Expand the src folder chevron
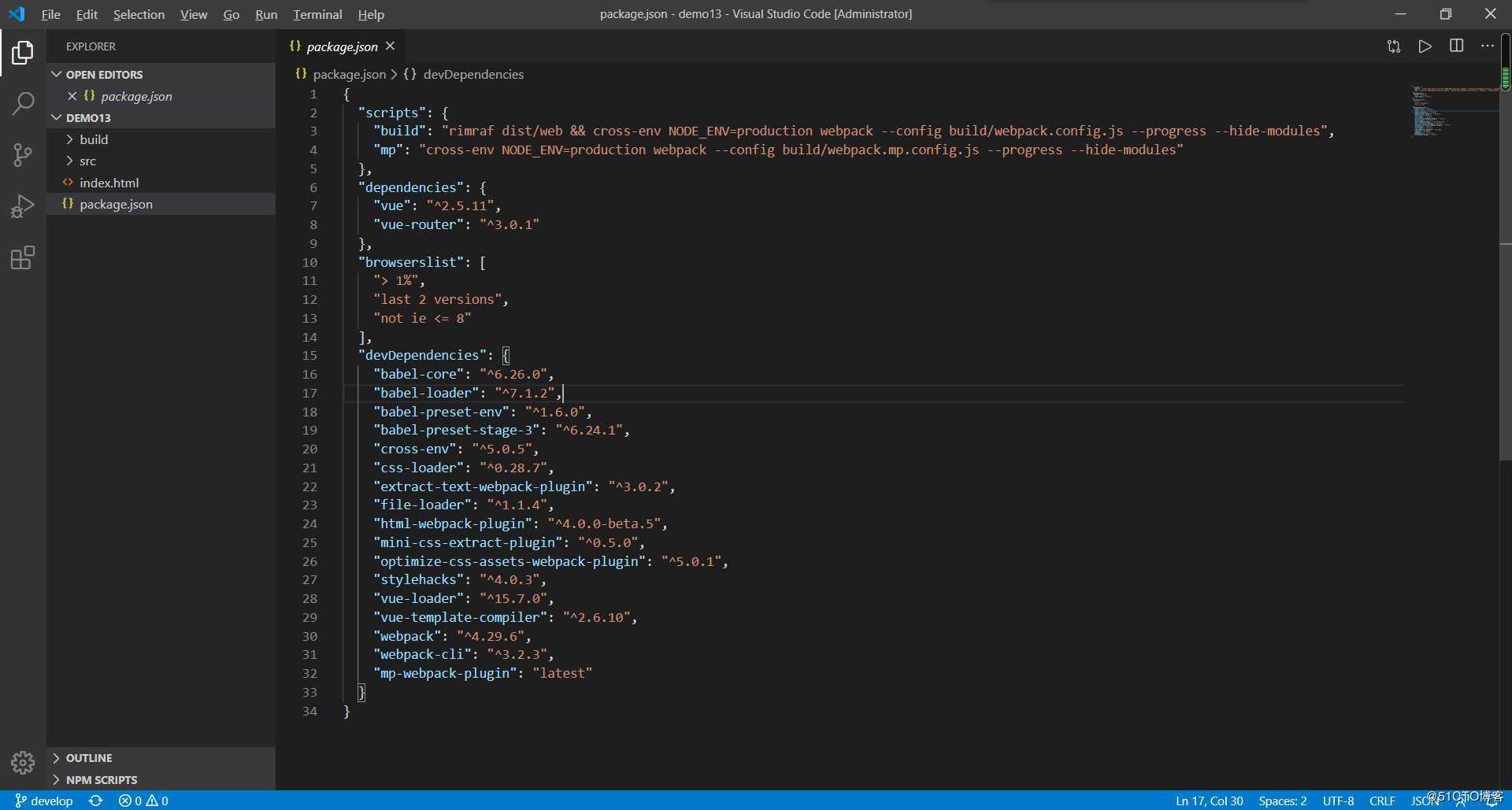 coord(69,161)
